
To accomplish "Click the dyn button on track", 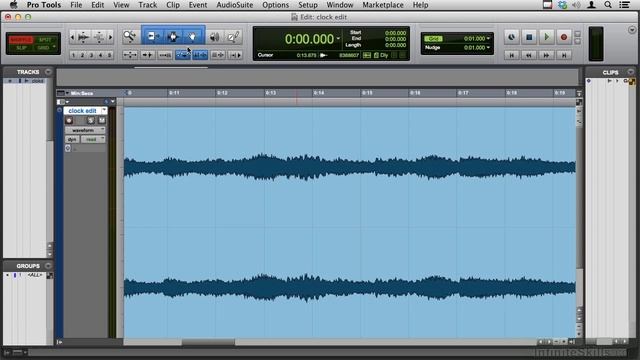I will point(72,139).
